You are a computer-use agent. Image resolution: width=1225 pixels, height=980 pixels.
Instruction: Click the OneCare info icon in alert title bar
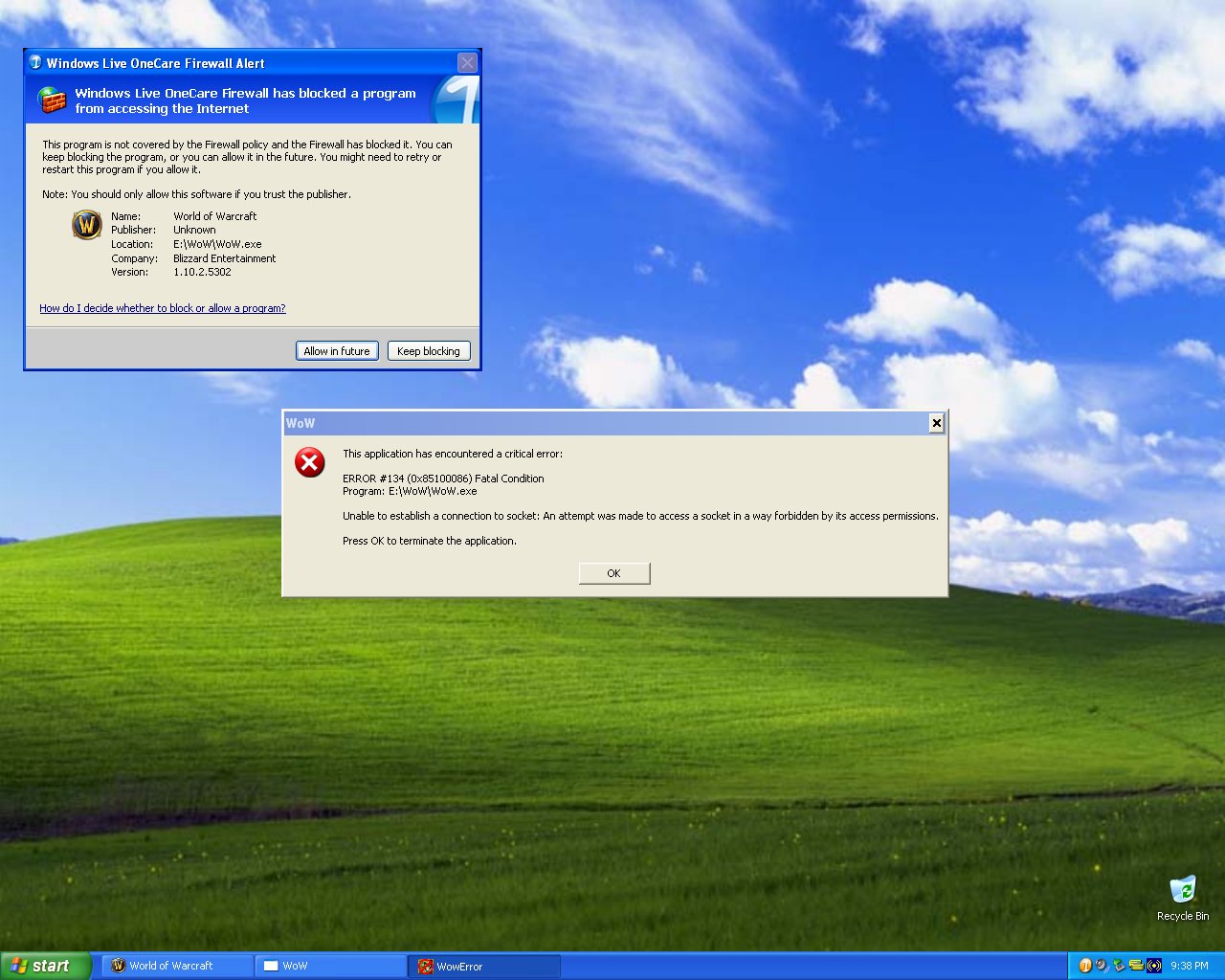[x=35, y=62]
